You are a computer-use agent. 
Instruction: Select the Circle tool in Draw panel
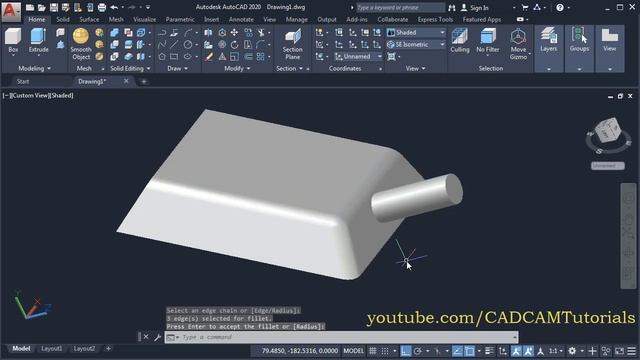click(x=188, y=44)
